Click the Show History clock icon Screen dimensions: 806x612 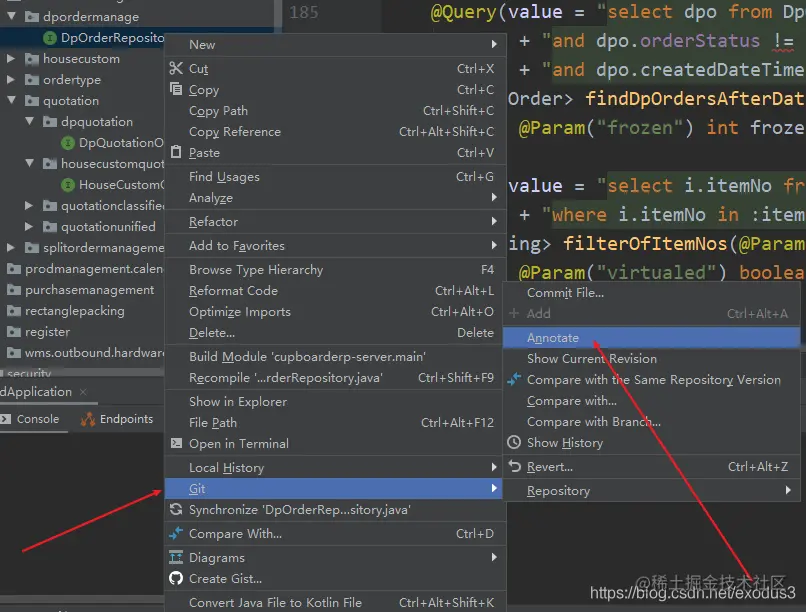click(514, 442)
